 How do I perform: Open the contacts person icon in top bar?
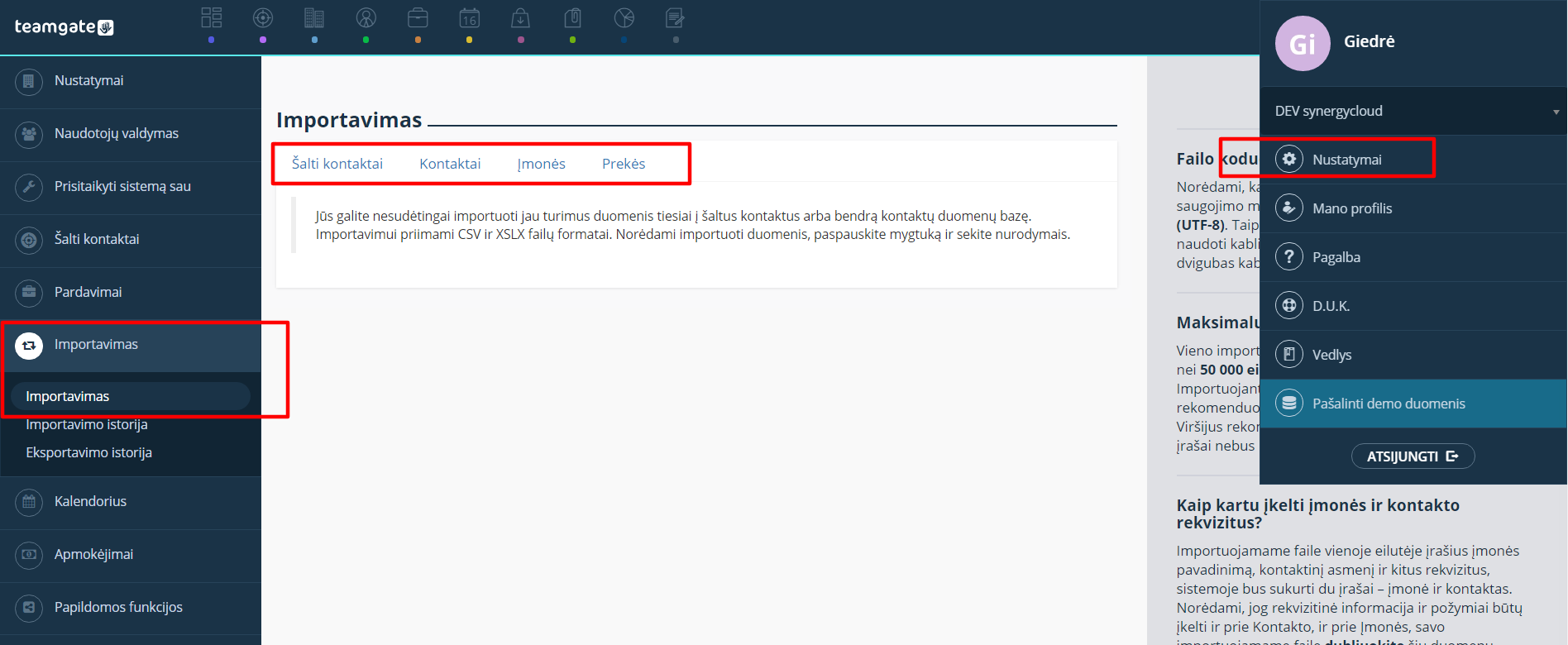(366, 17)
